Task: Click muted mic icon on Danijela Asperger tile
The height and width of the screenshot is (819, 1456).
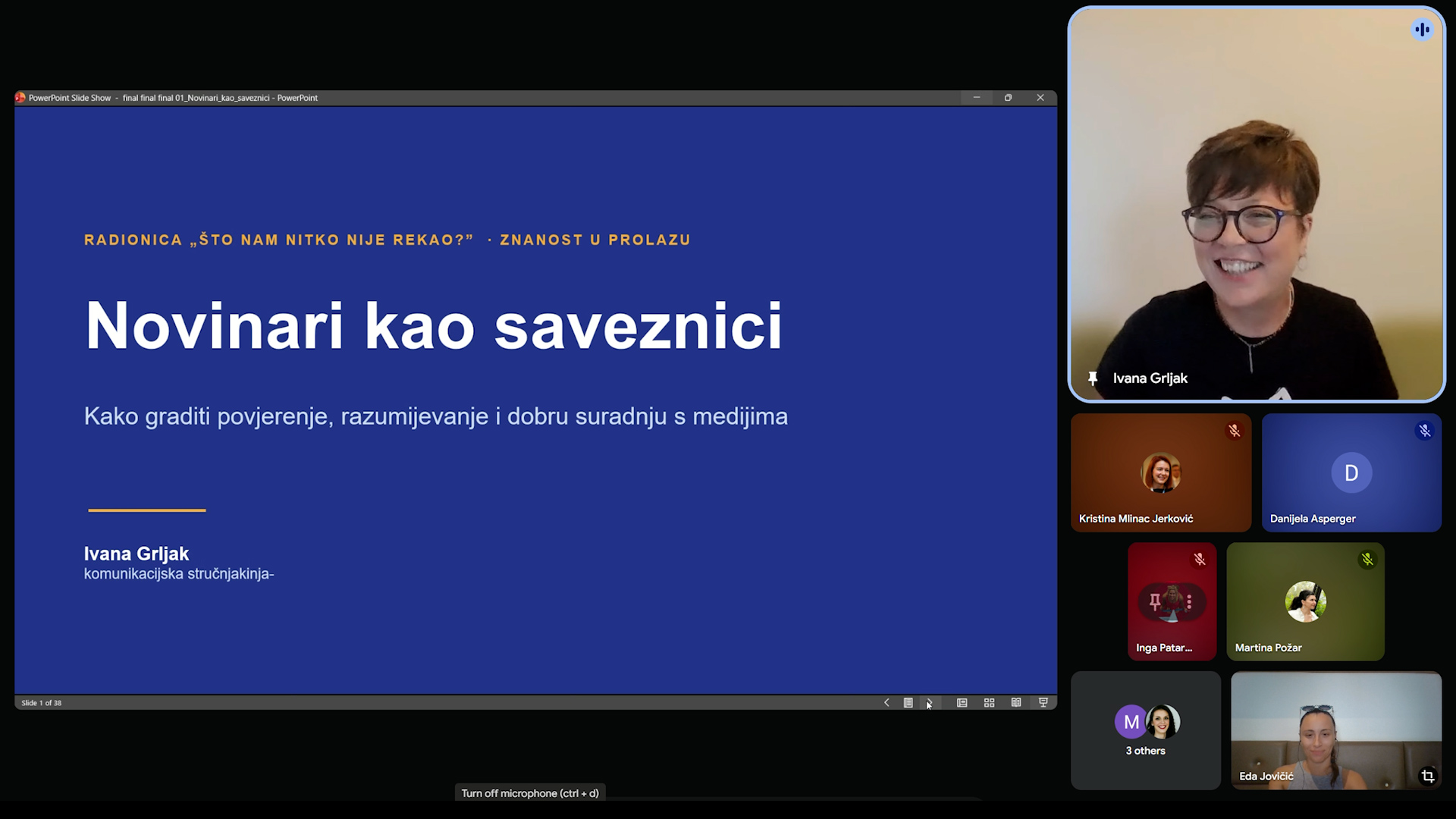Action: (x=1425, y=431)
